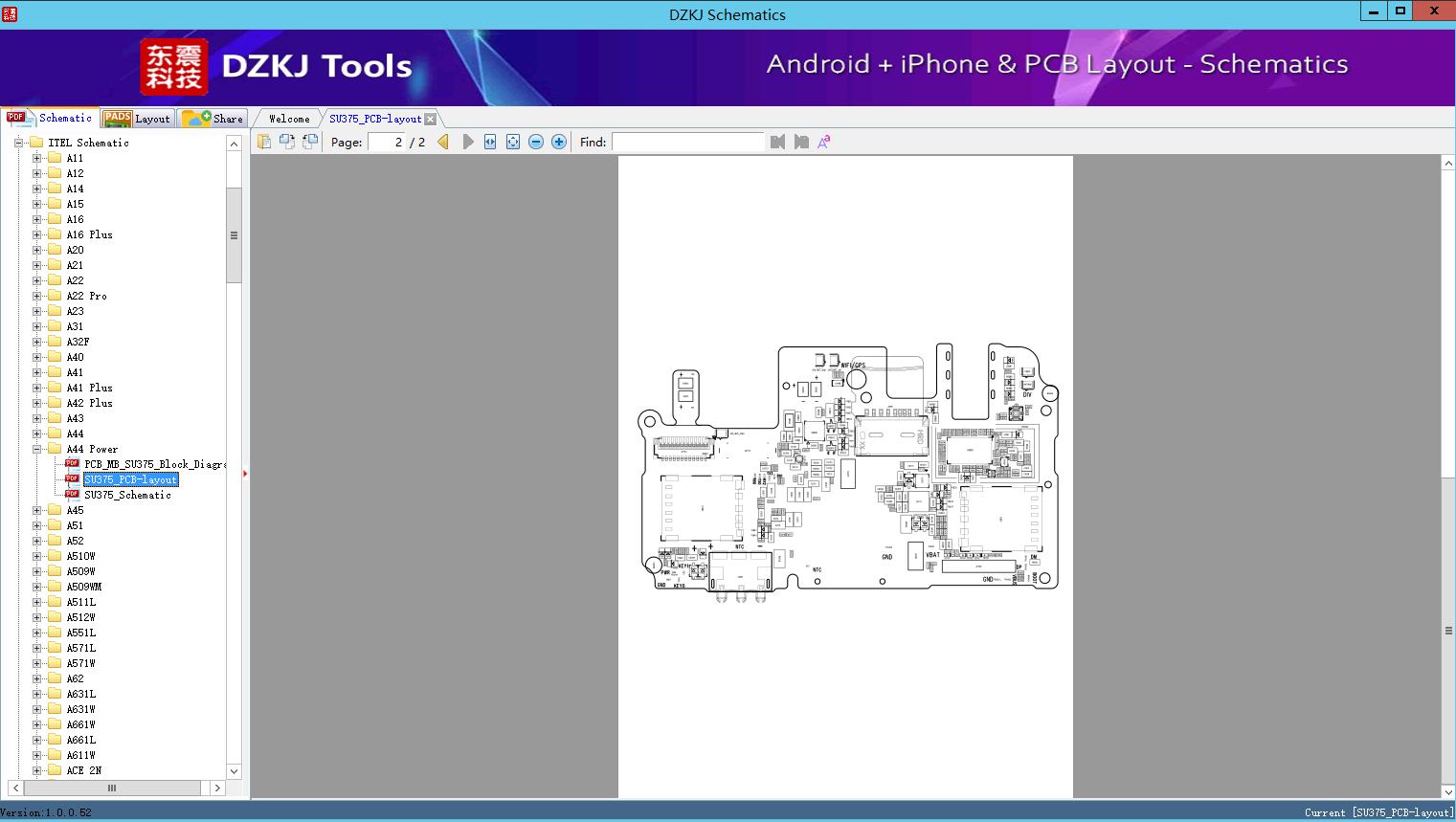This screenshot has height=822, width=1456.
Task: Open the Welcome tab
Action: point(288,119)
